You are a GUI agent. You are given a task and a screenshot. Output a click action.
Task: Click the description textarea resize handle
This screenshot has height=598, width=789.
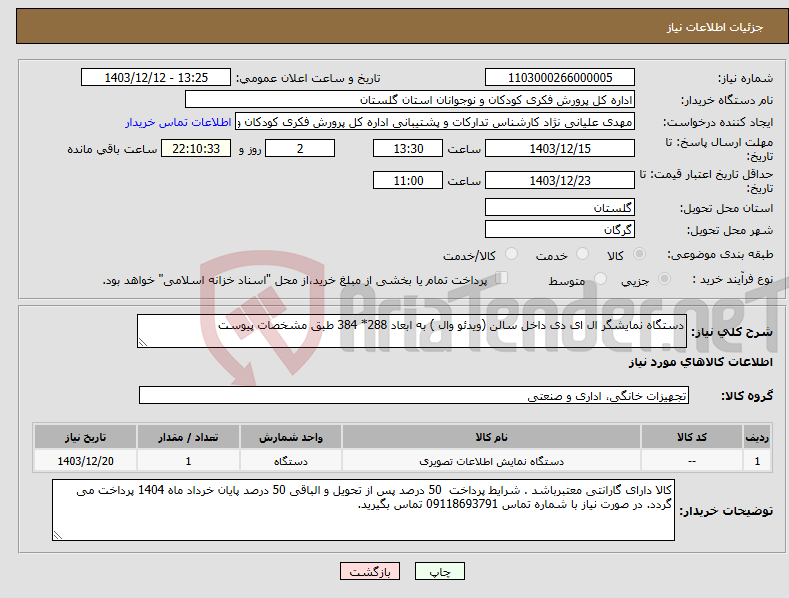tap(142, 342)
